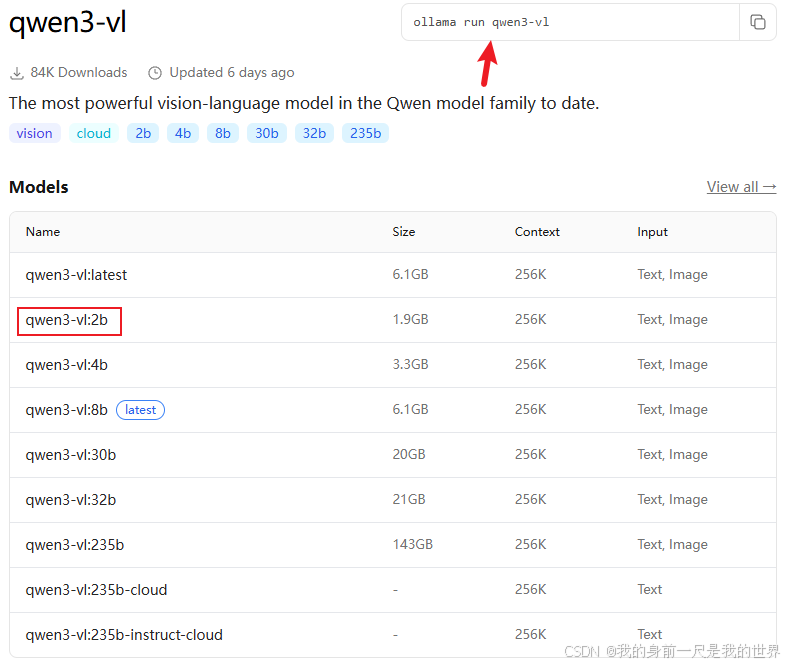Click the 1.9GB size value
This screenshot has width=788, height=665.
pos(410,320)
